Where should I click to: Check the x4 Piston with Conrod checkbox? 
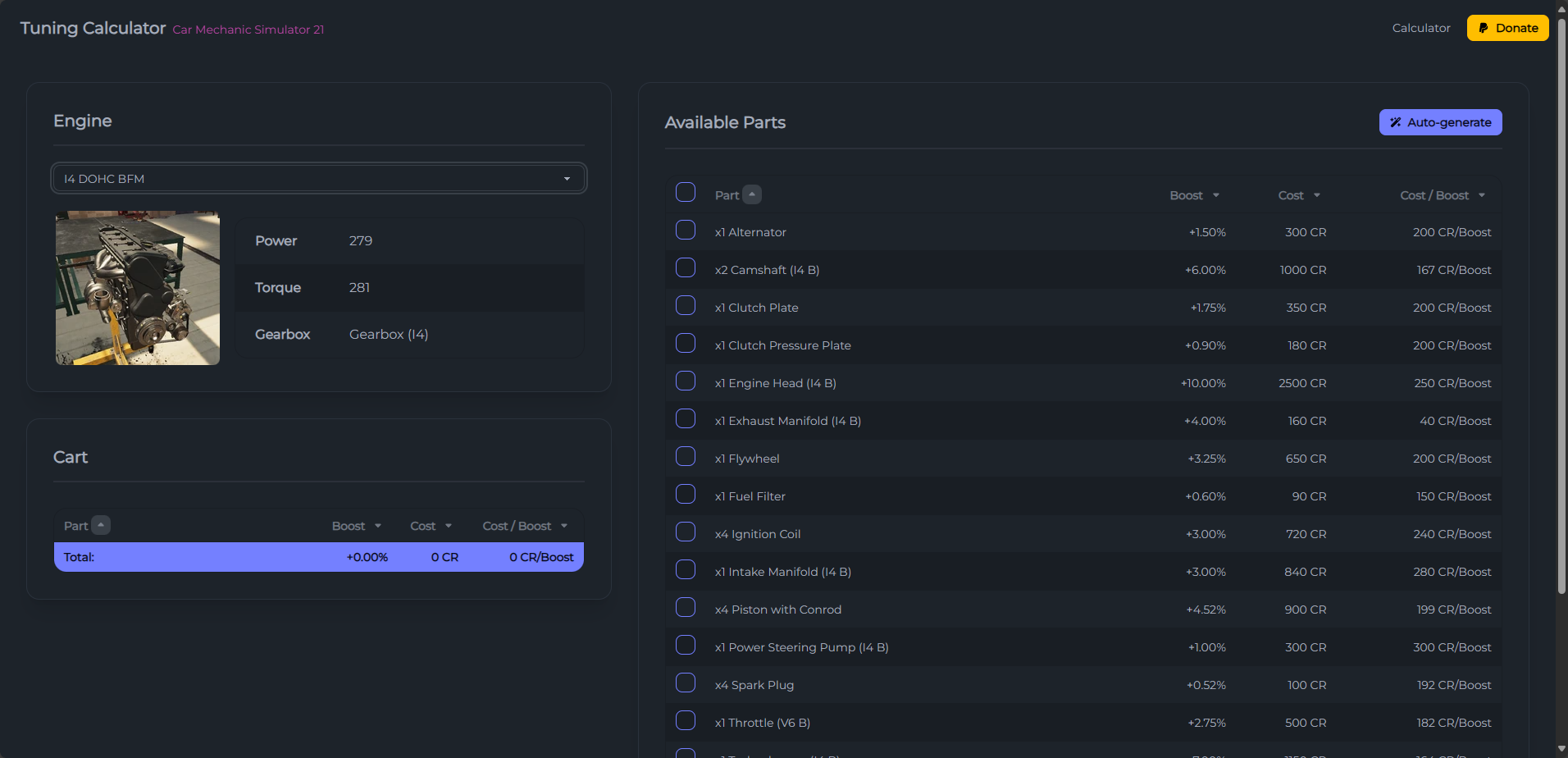tap(686, 607)
